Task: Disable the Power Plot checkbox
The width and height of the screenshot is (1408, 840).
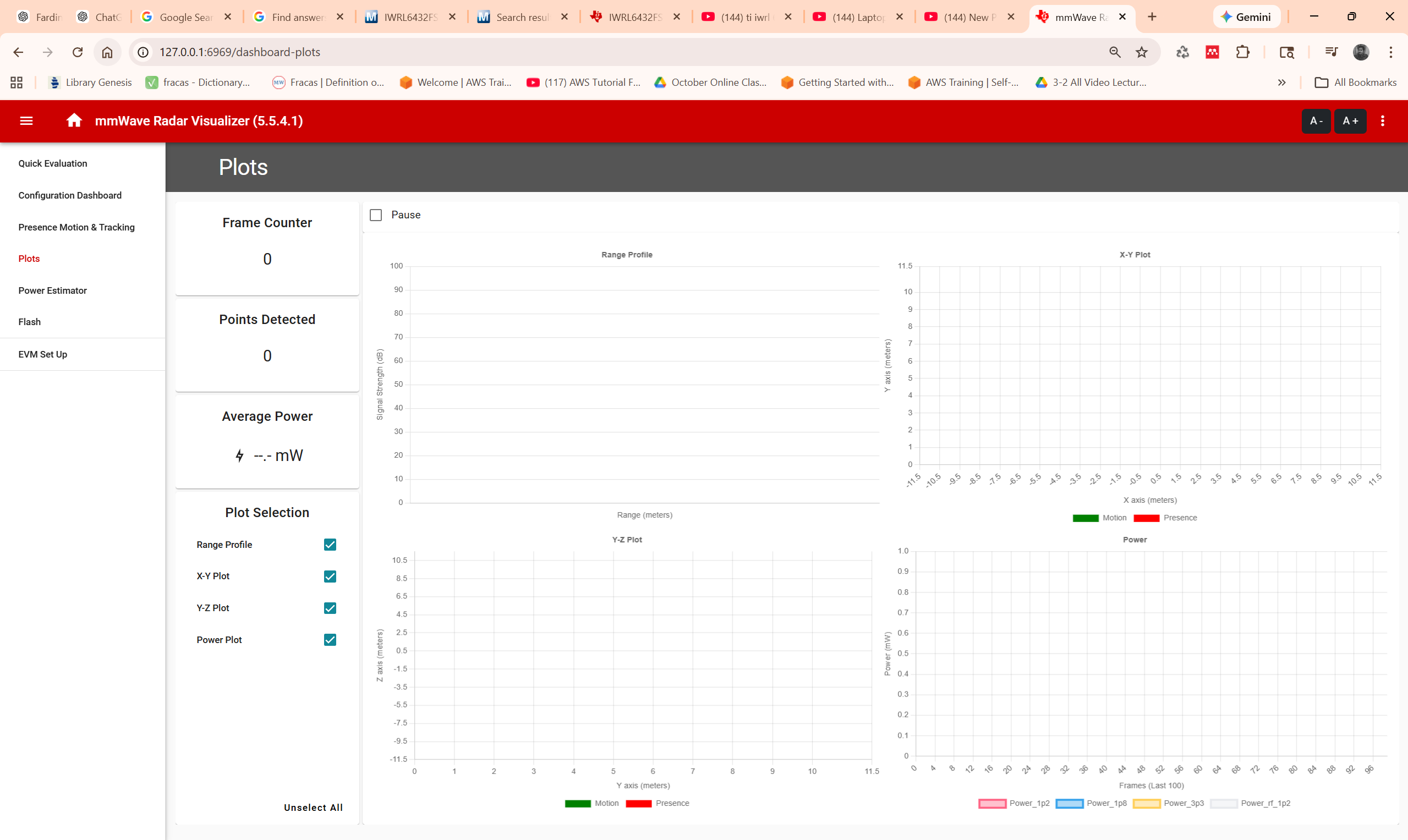Action: click(330, 640)
